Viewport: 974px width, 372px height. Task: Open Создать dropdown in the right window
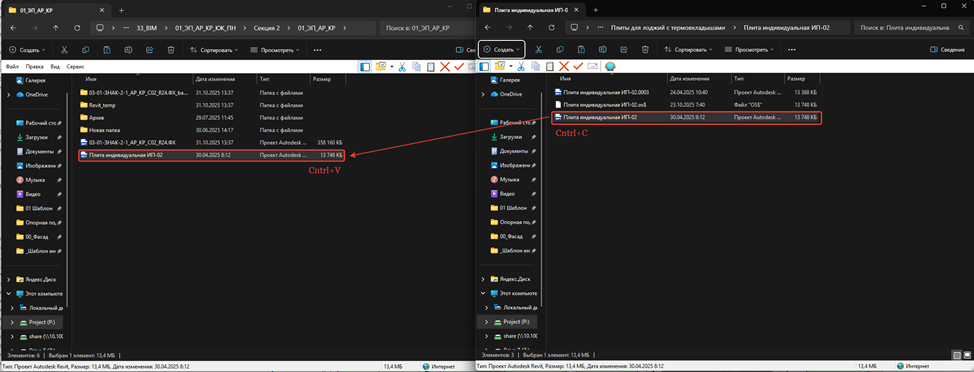[502, 50]
